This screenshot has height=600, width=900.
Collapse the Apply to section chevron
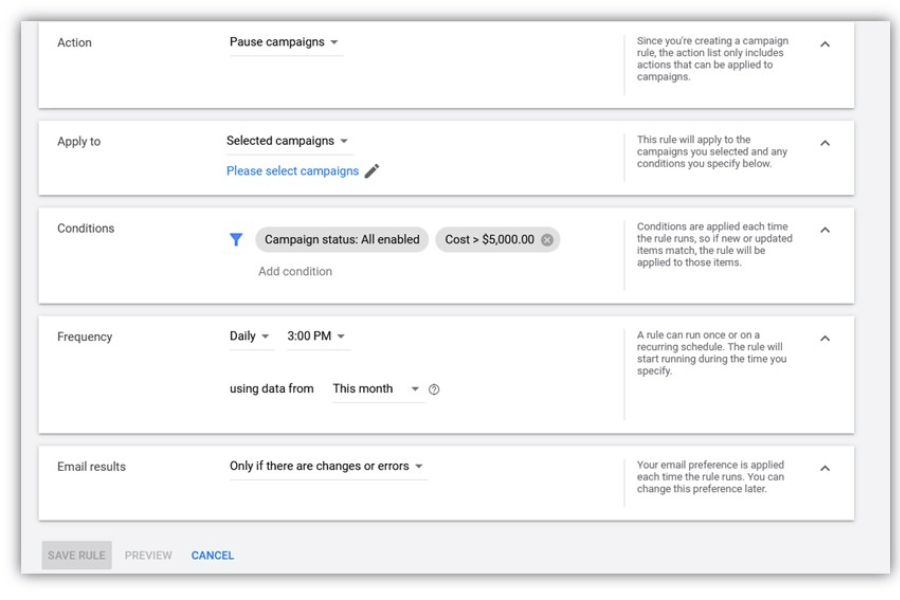[825, 143]
